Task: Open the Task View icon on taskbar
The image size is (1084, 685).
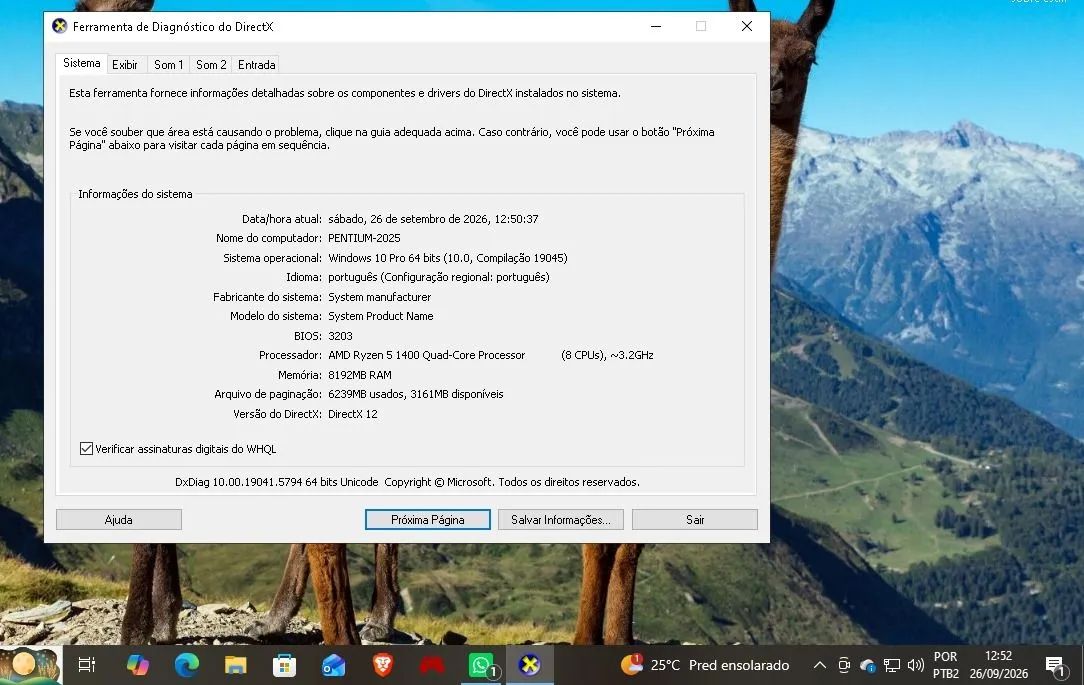Action: coord(86,665)
